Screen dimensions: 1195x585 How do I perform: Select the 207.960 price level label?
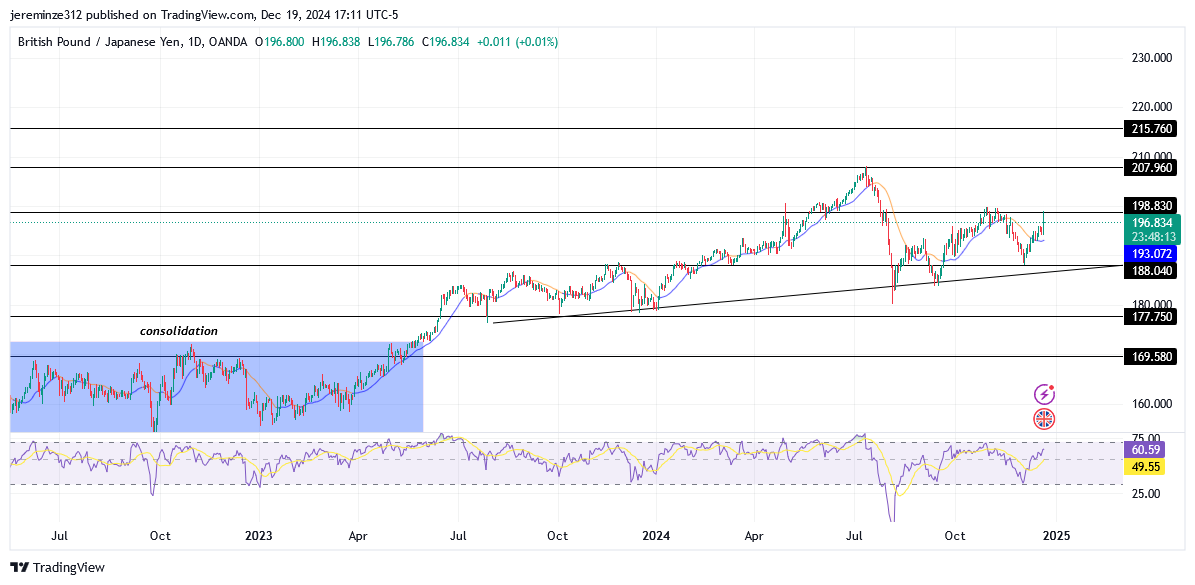1149,167
